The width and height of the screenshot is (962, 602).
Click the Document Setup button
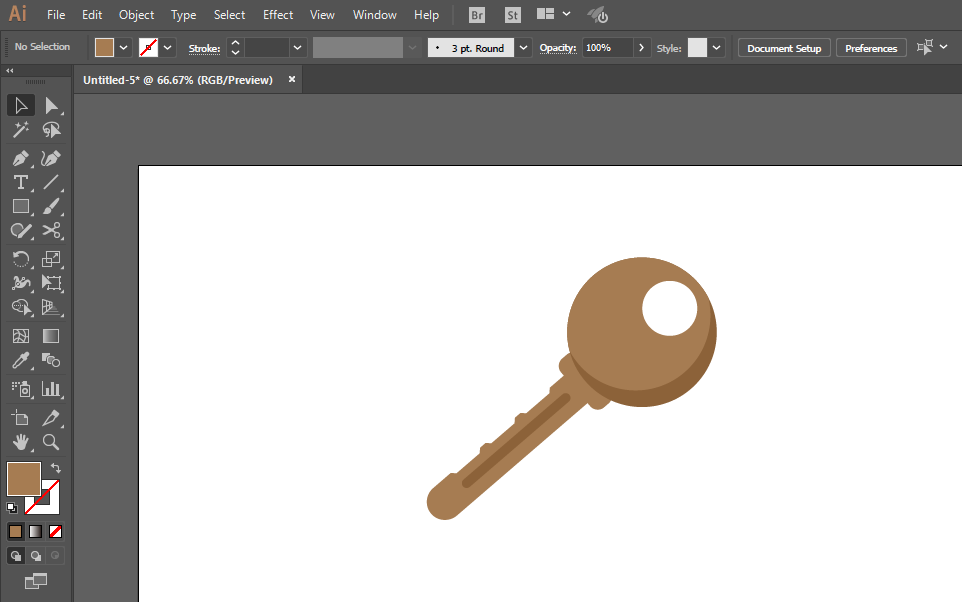(784, 48)
